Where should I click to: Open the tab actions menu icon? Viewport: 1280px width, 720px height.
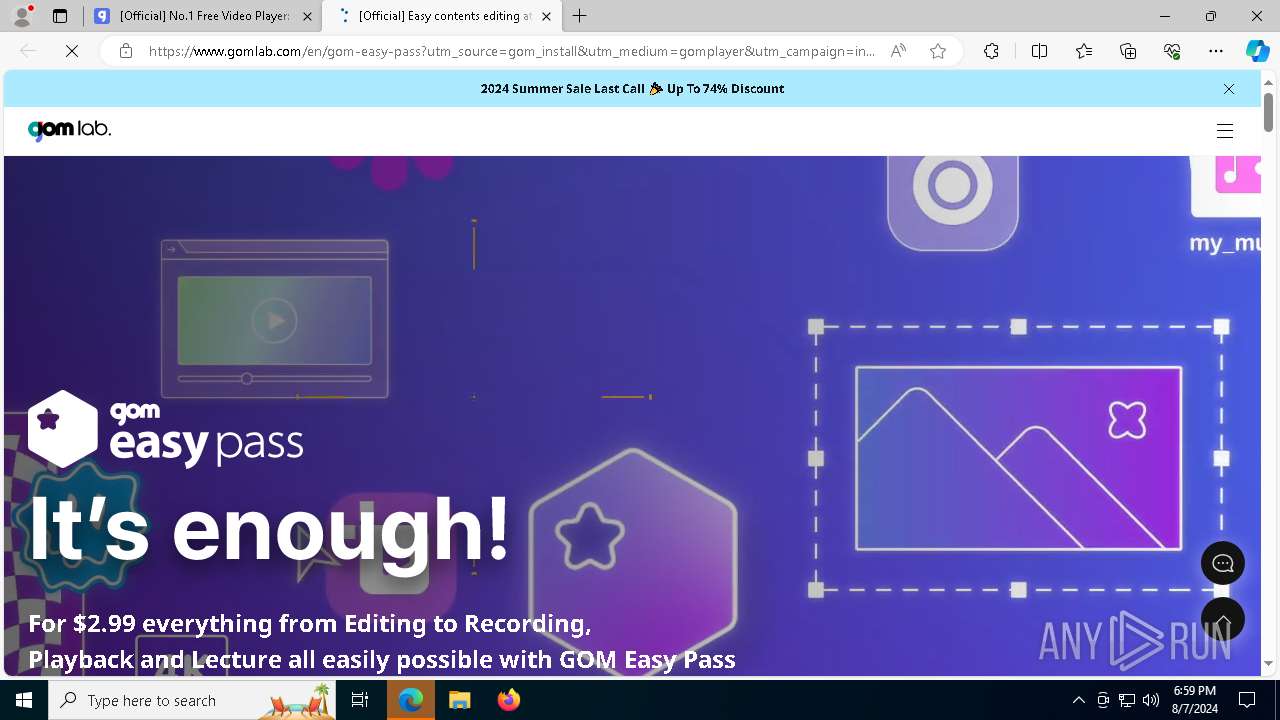tap(60, 16)
